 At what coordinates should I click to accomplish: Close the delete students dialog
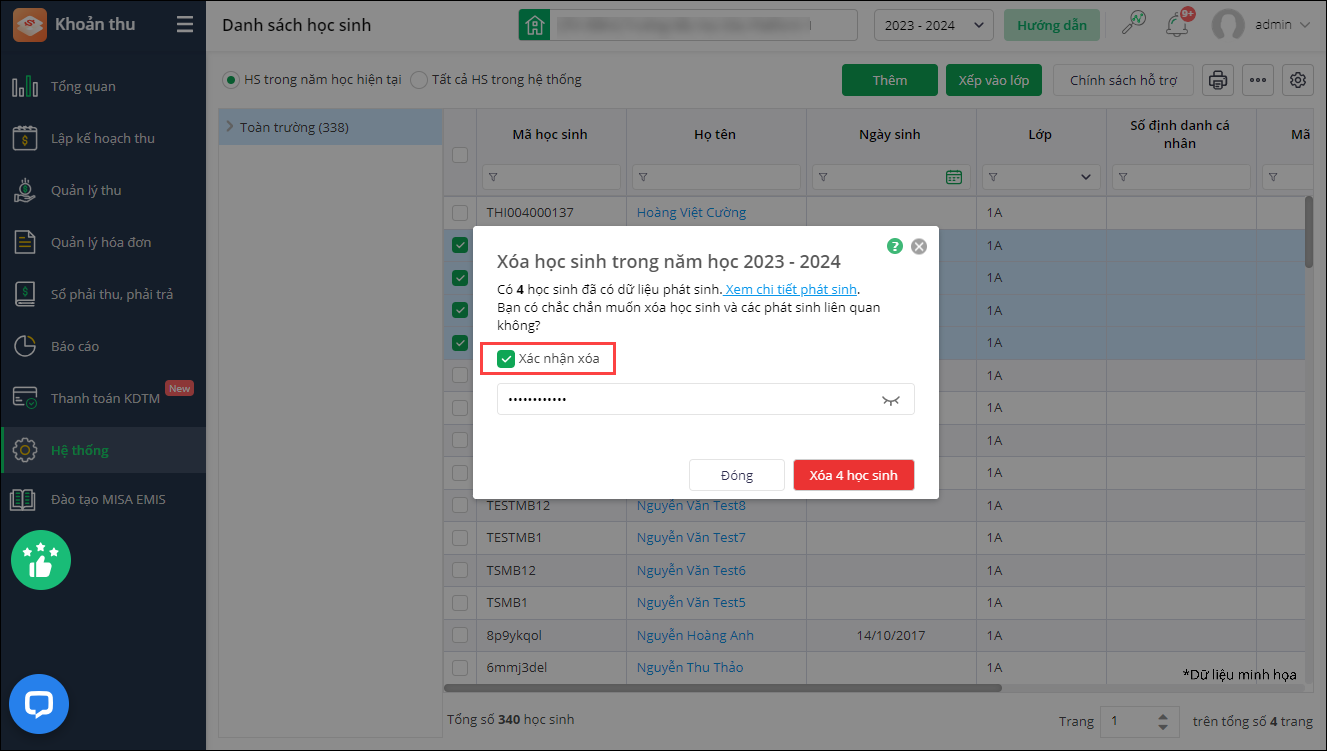pyautogui.click(x=919, y=245)
